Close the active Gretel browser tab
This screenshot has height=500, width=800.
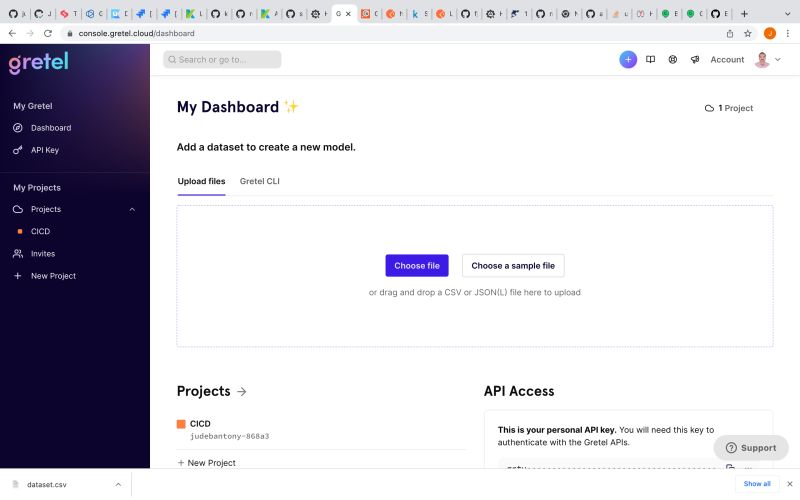click(348, 14)
